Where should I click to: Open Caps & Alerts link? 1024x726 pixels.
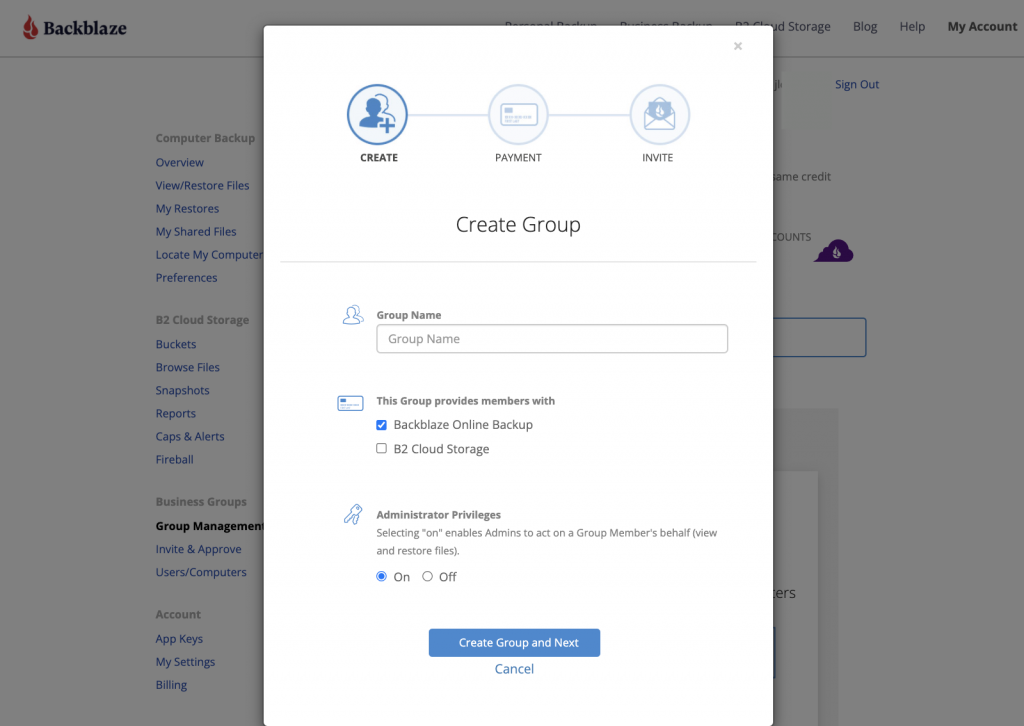[x=190, y=437]
